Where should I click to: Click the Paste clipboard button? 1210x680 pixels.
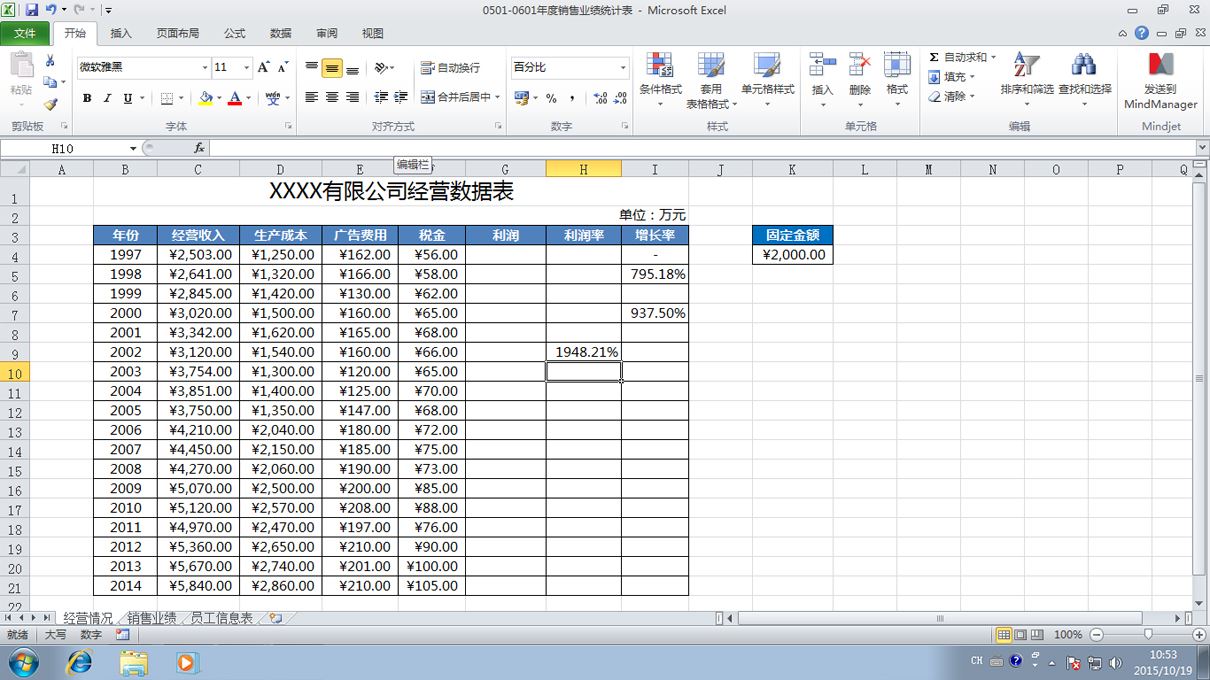[x=21, y=76]
